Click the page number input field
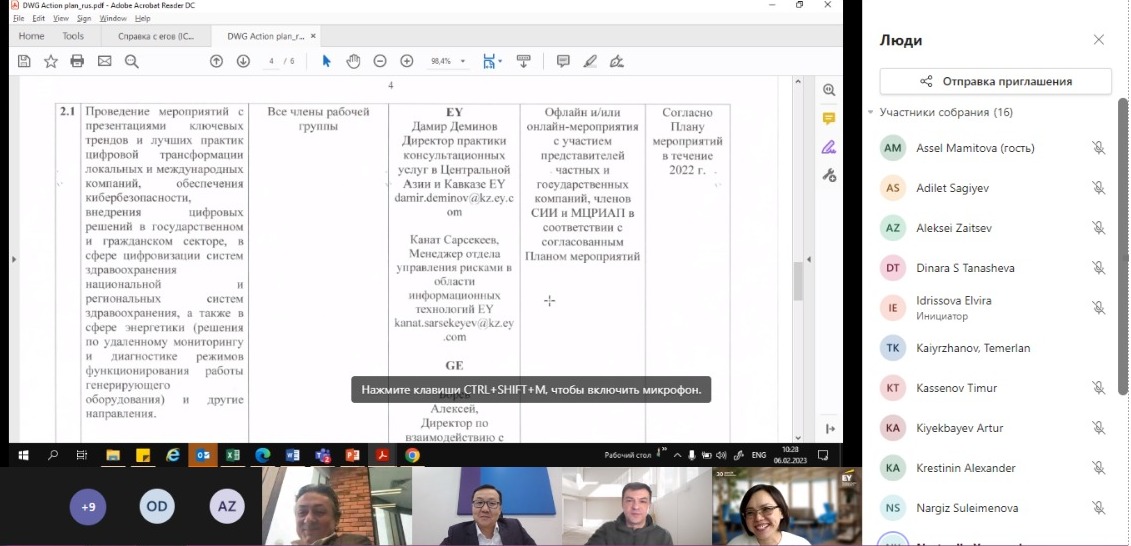 [x=271, y=61]
